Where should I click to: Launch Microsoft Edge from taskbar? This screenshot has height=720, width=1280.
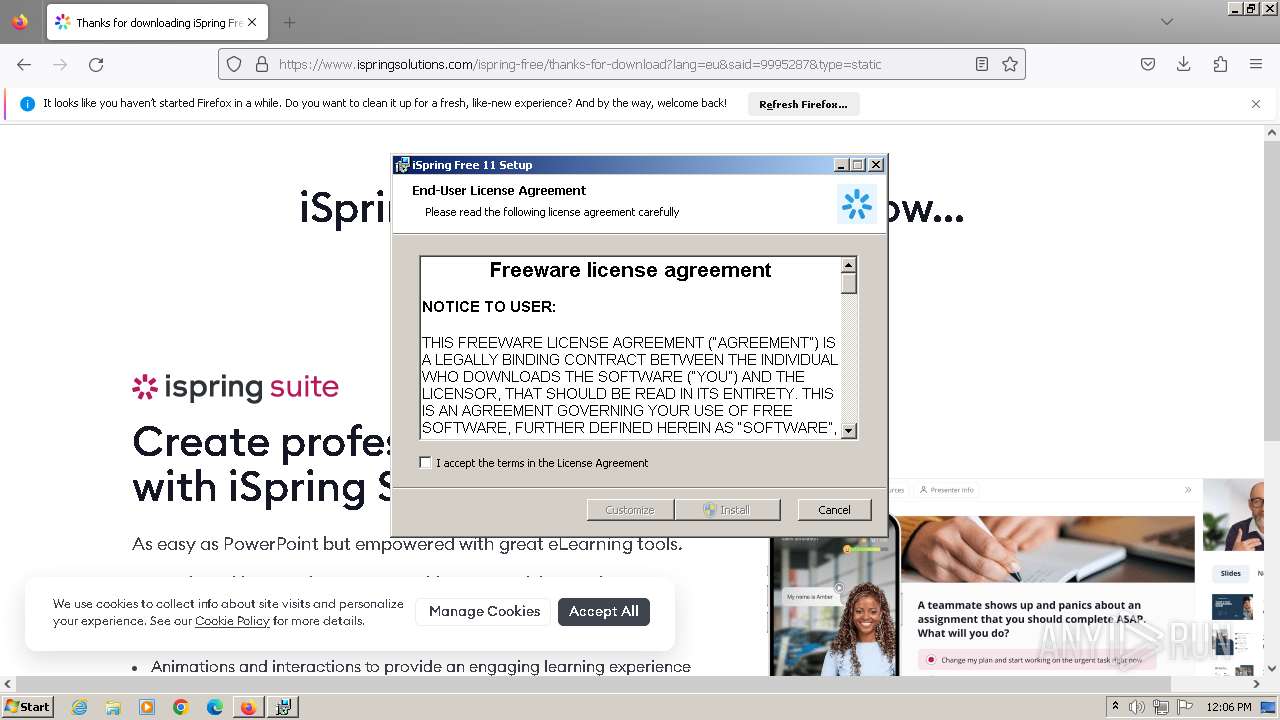pyautogui.click(x=215, y=707)
